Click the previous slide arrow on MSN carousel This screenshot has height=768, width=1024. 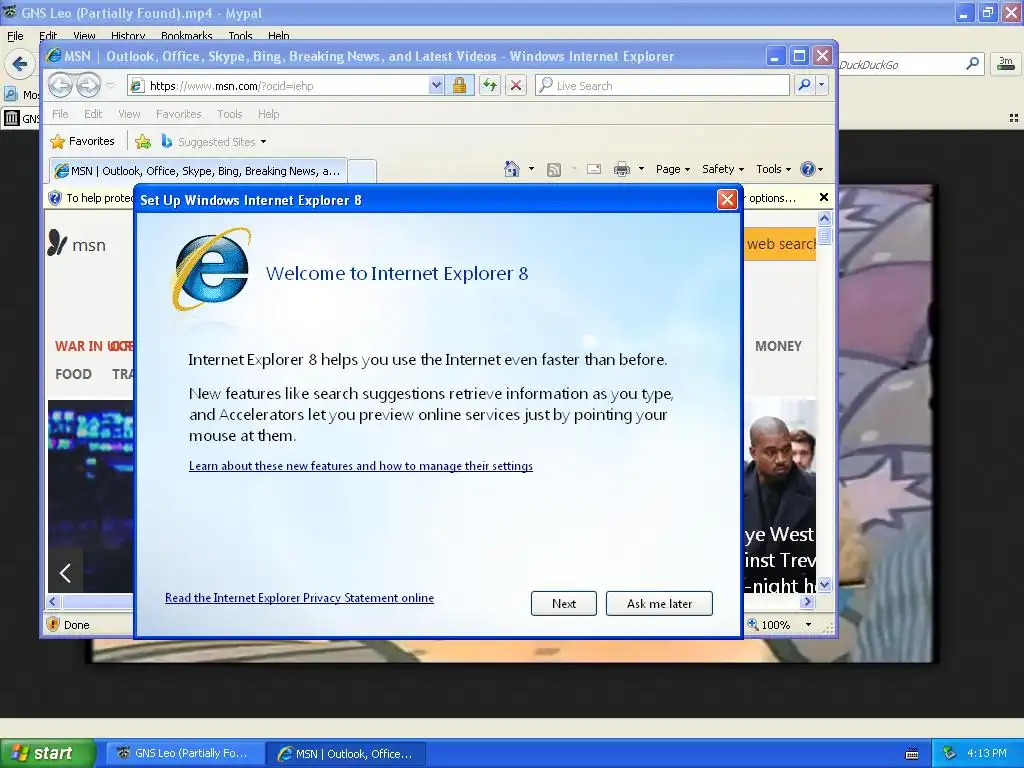65,573
